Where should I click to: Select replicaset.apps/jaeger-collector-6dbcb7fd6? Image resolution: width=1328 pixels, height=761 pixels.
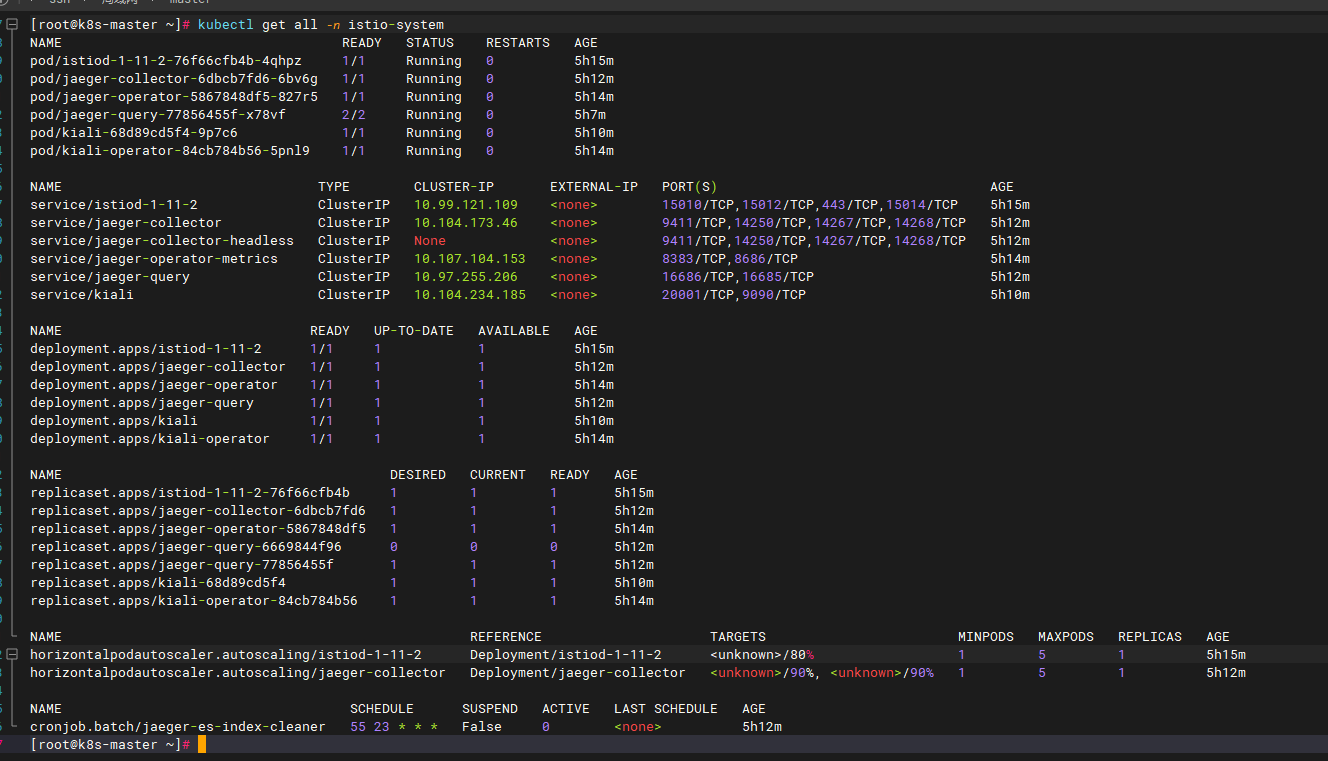click(x=198, y=510)
